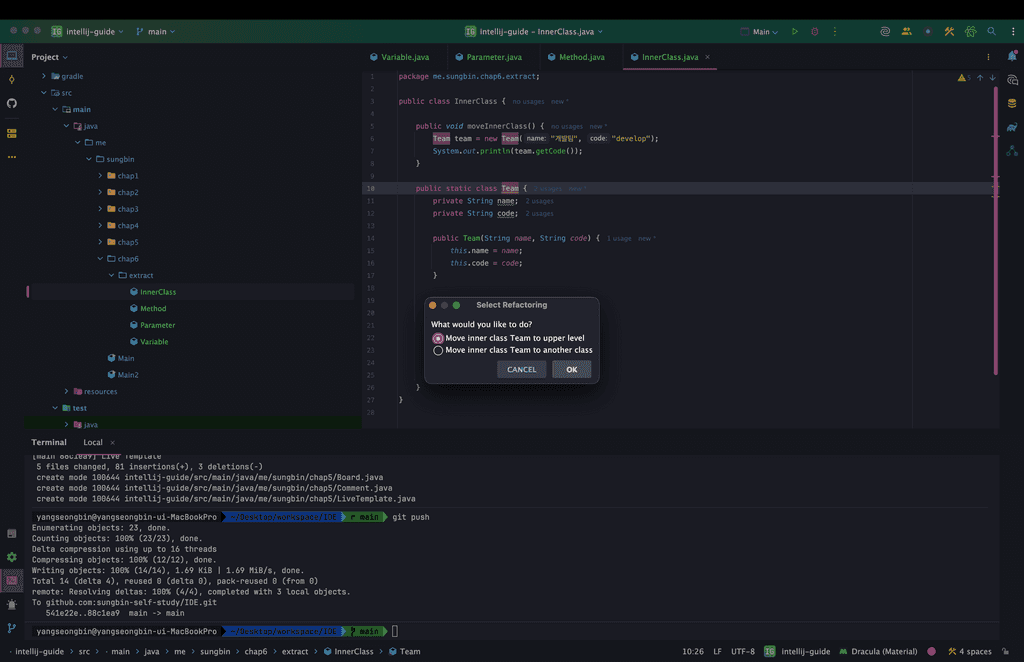
Task: Open the Main run configuration dropdown
Action: (x=760, y=32)
